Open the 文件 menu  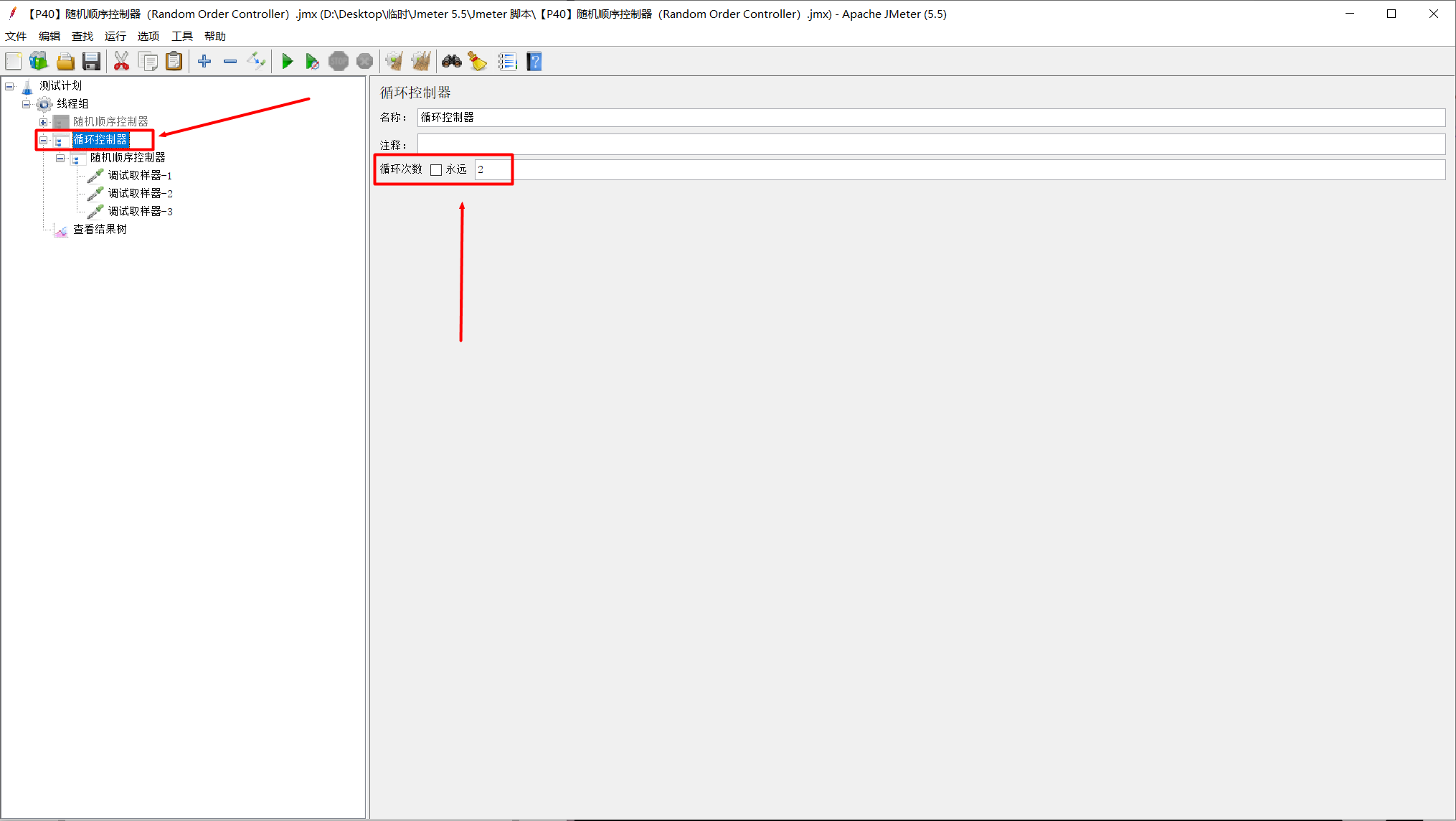click(x=16, y=36)
